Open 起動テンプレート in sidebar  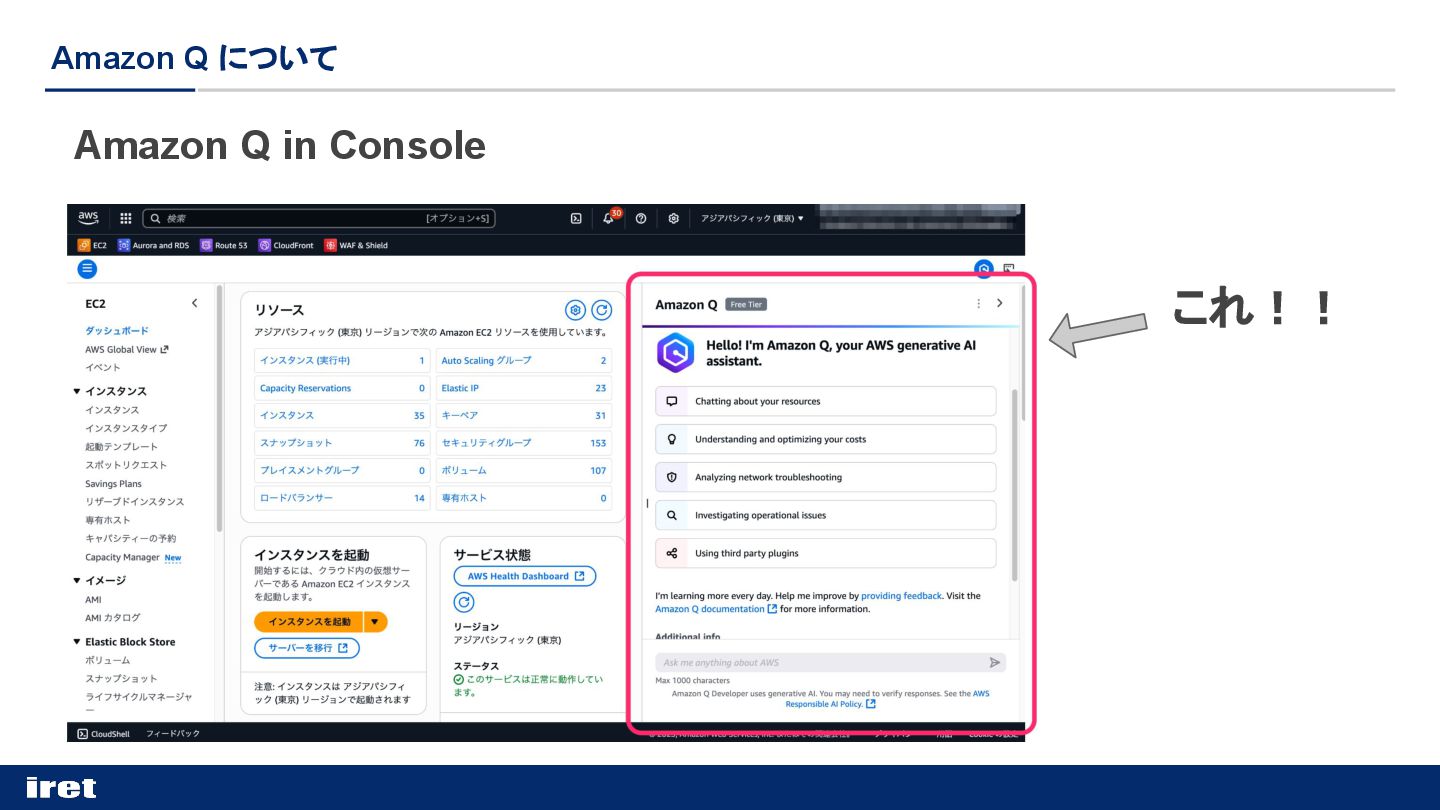click(121, 446)
